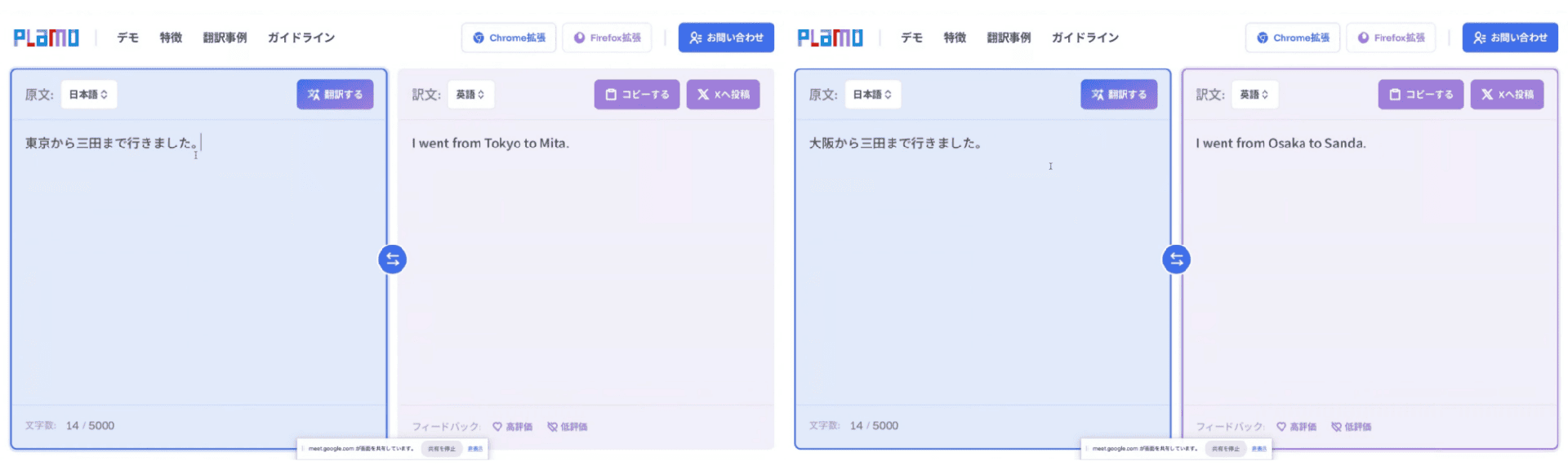Rate the Osaka translation 高評価

(x=1297, y=427)
